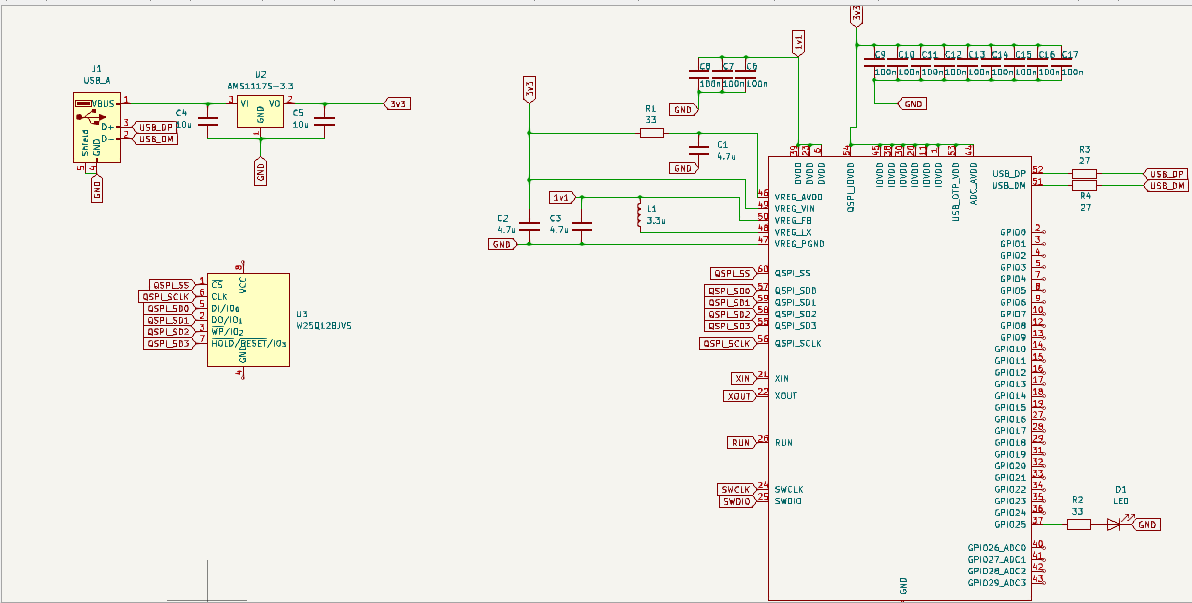The width and height of the screenshot is (1192, 603).
Task: Select the large main microcontroller symbol
Action: [898, 380]
